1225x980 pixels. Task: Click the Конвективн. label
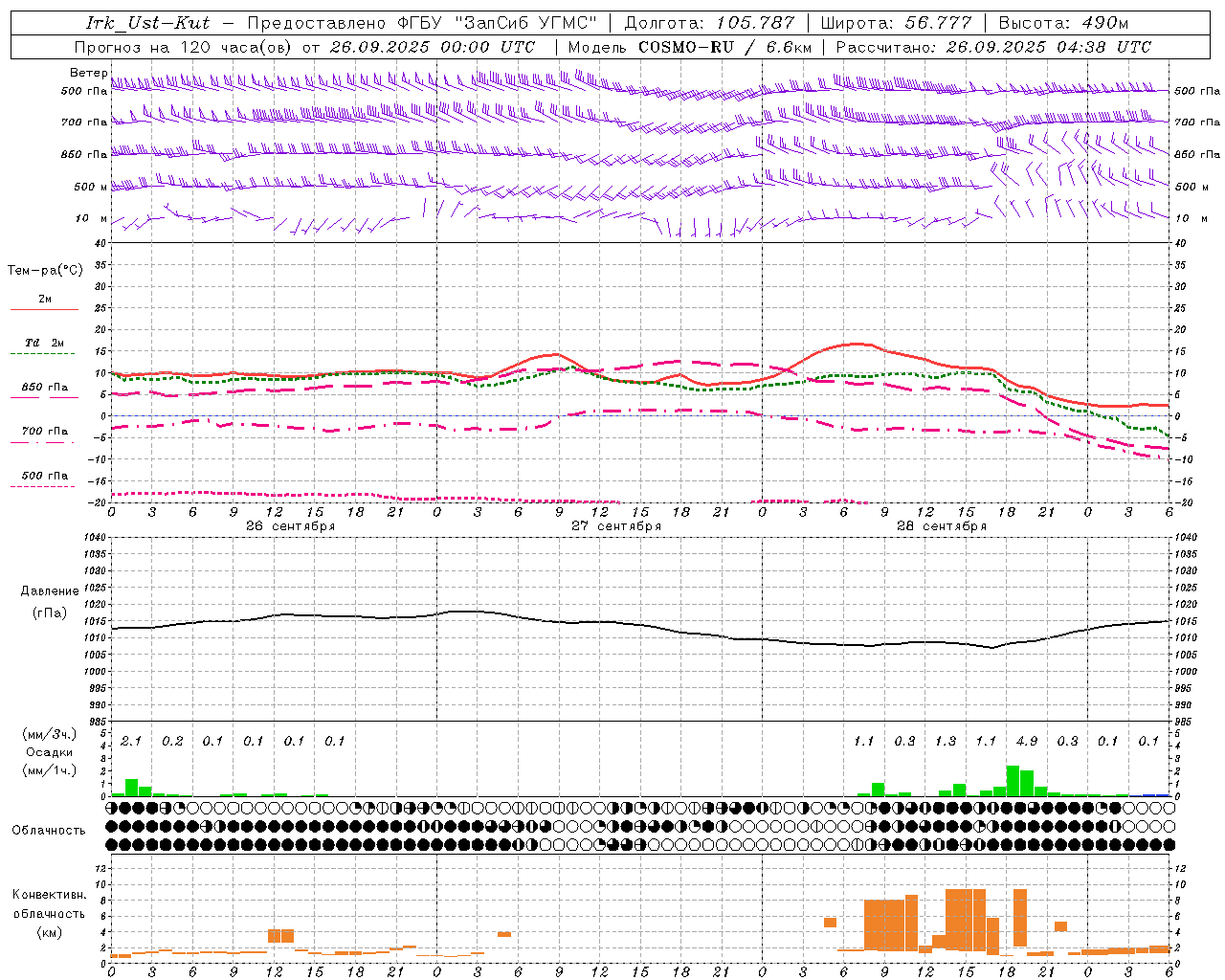[50, 895]
